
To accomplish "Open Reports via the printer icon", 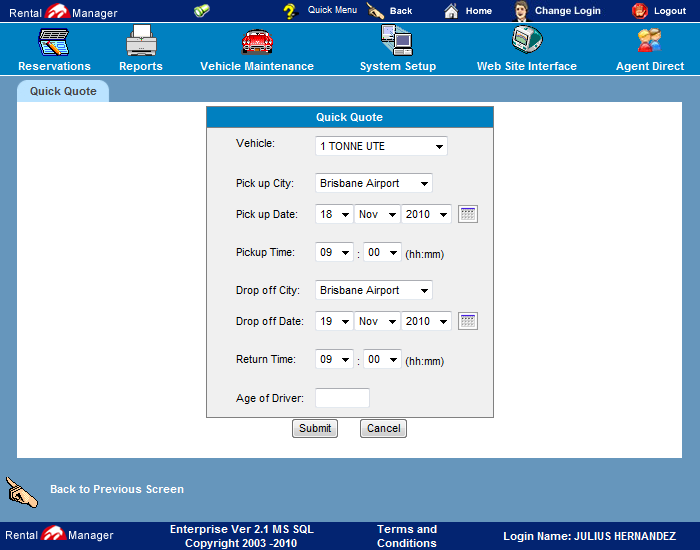I will coord(141,42).
